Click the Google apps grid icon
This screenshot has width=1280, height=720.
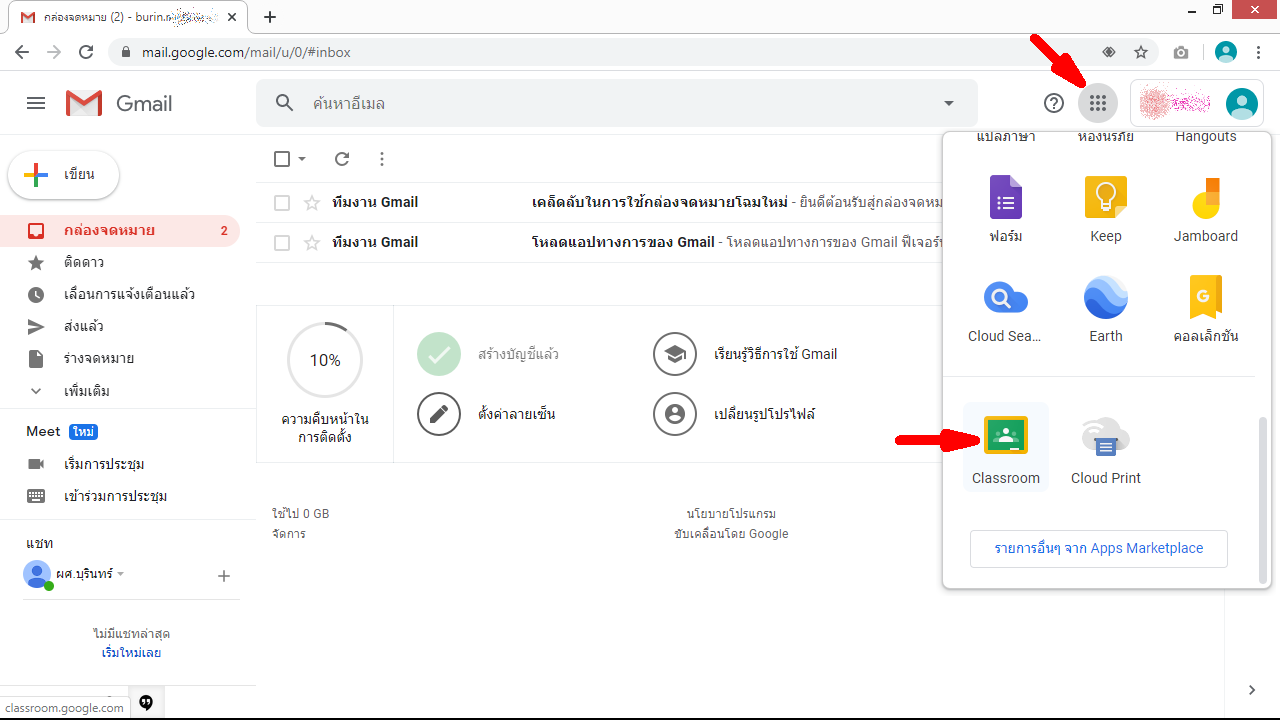1098,103
